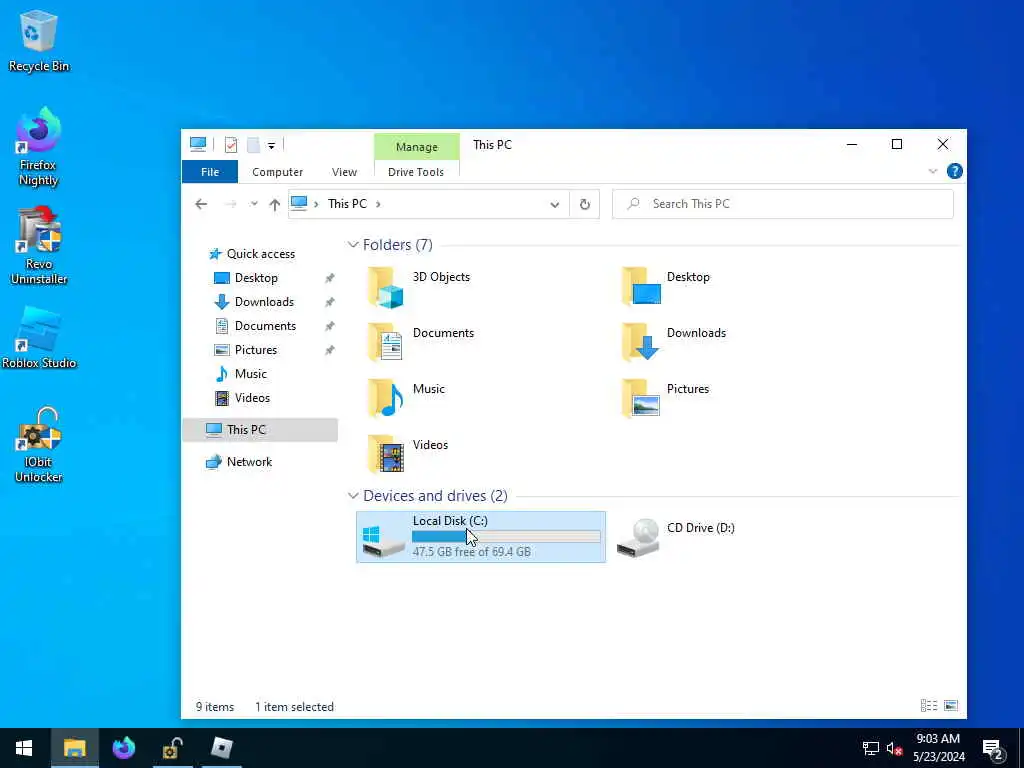Screen dimensions: 1024x768
Task: Open the recent locations dropdown arrow
Action: 253,204
